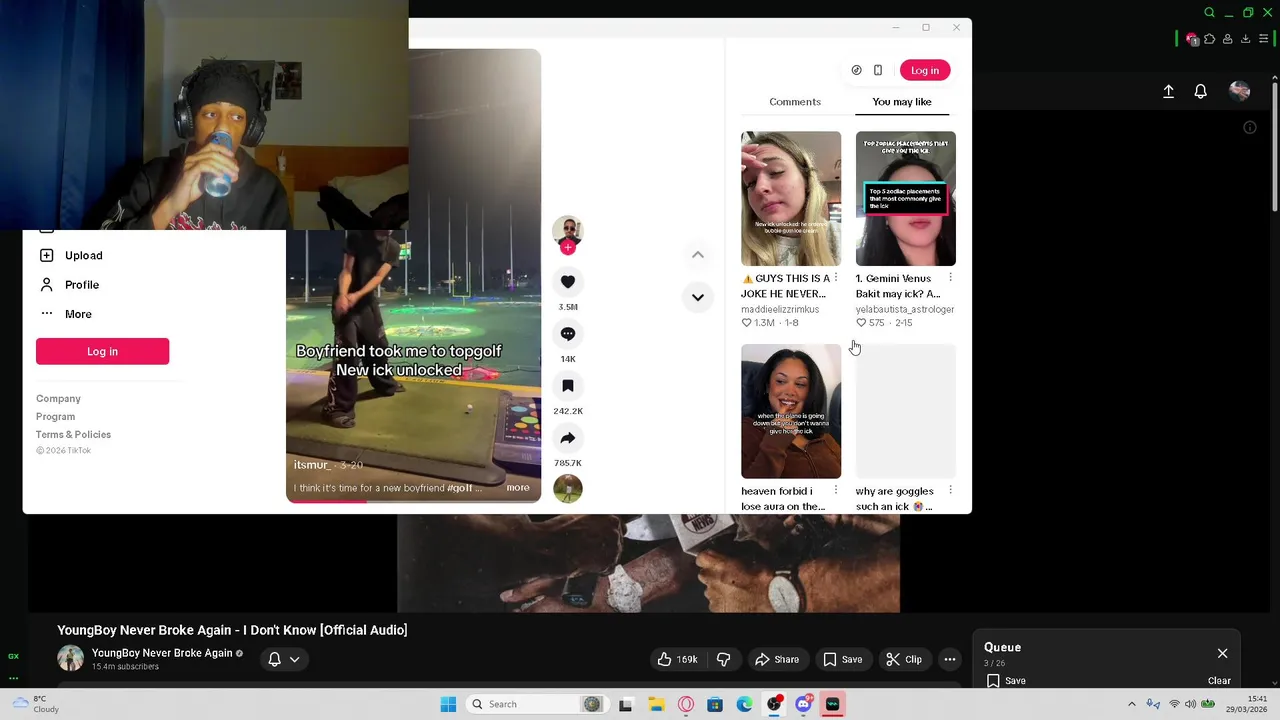Click the share arrow icon showing 785.7K
The width and height of the screenshot is (1280, 720).
(568, 438)
